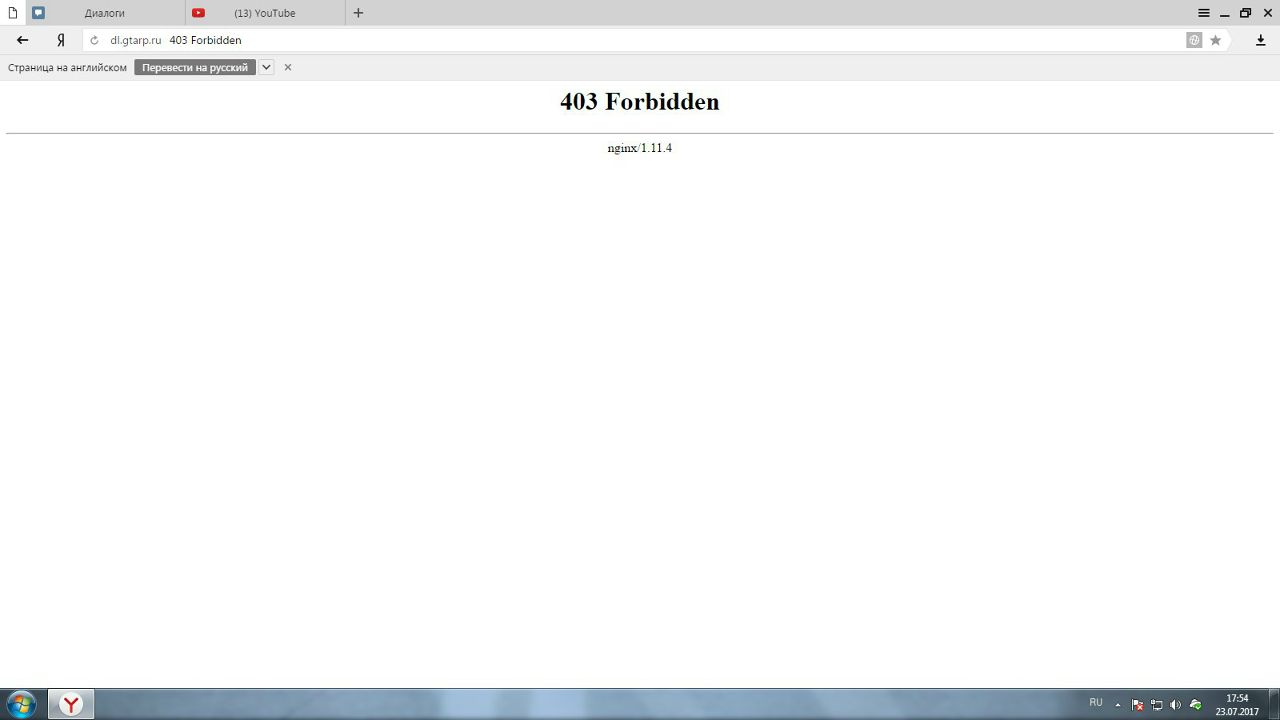The width and height of the screenshot is (1280, 720).
Task: Open the Windows Start menu
Action: (21, 704)
